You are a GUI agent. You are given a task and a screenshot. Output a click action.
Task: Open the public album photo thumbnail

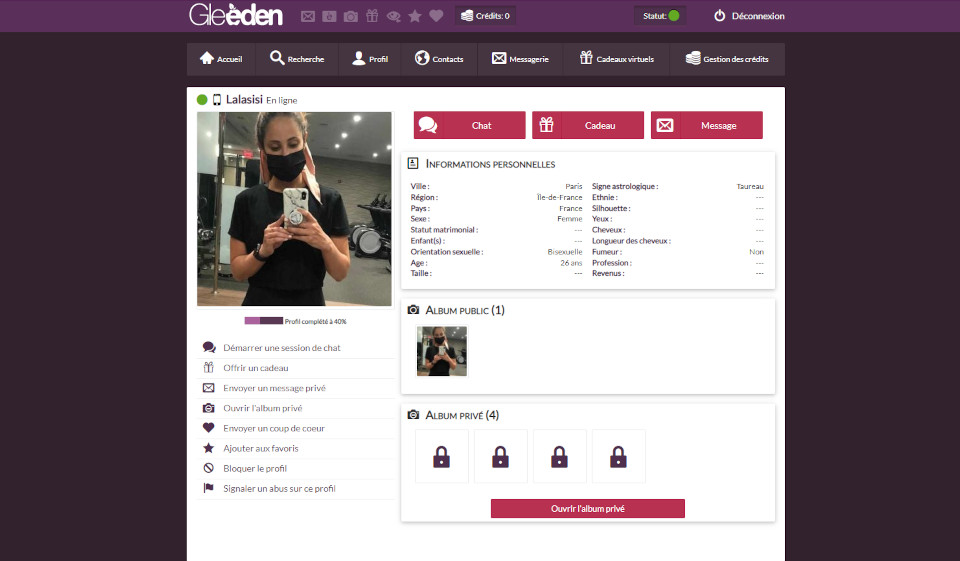(442, 351)
